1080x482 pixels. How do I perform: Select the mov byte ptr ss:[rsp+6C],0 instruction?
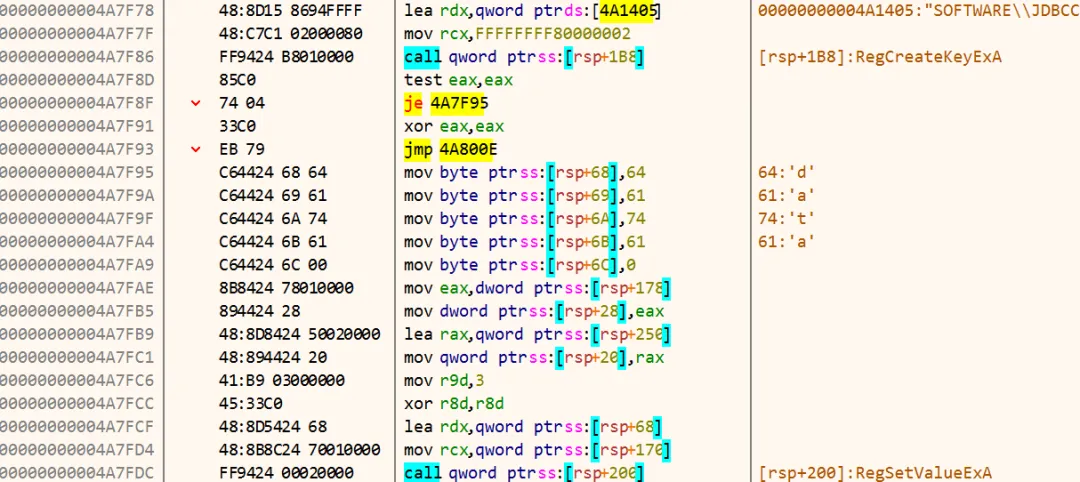tap(521, 265)
